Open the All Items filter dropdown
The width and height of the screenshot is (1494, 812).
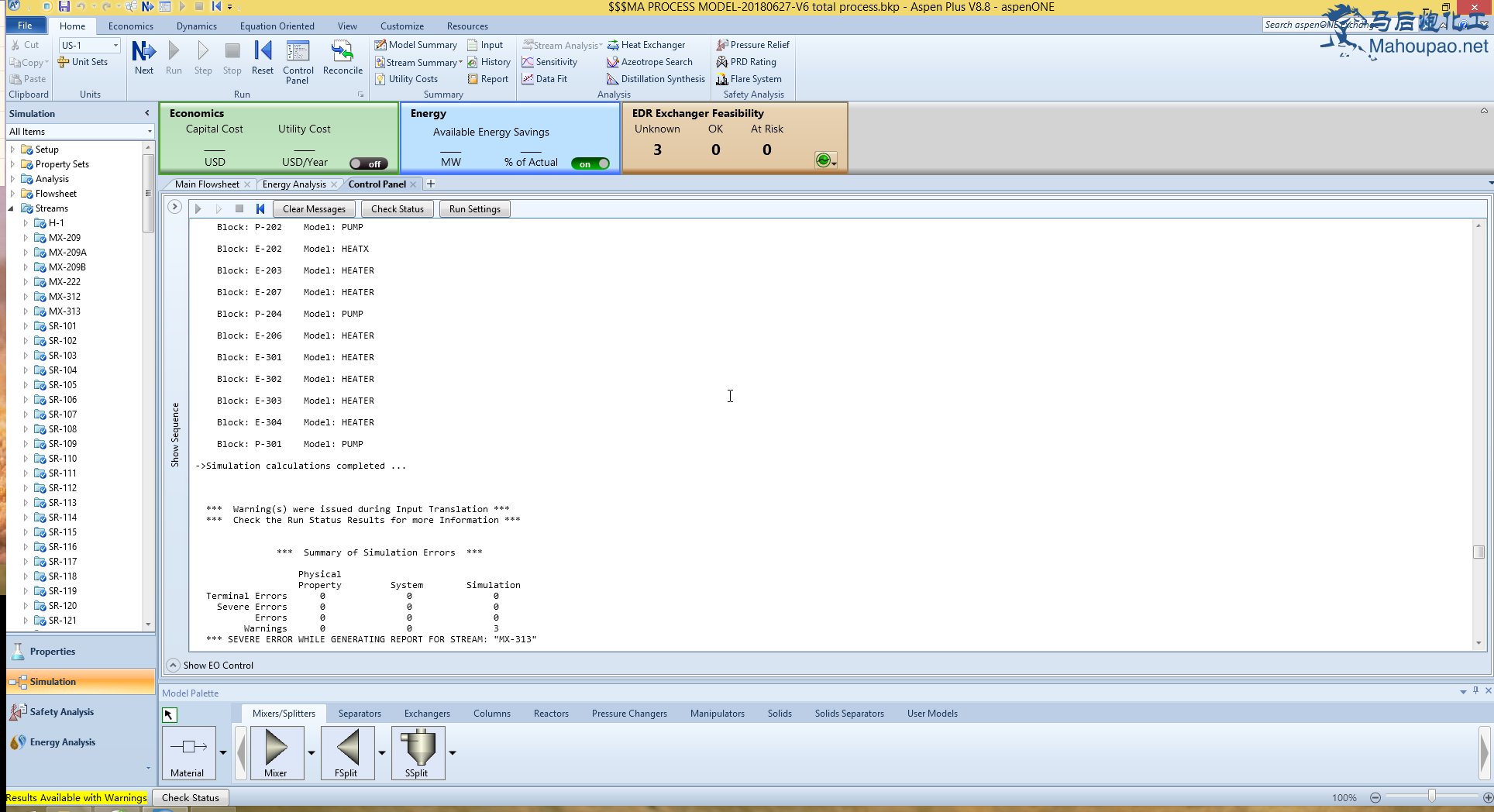pyautogui.click(x=150, y=132)
